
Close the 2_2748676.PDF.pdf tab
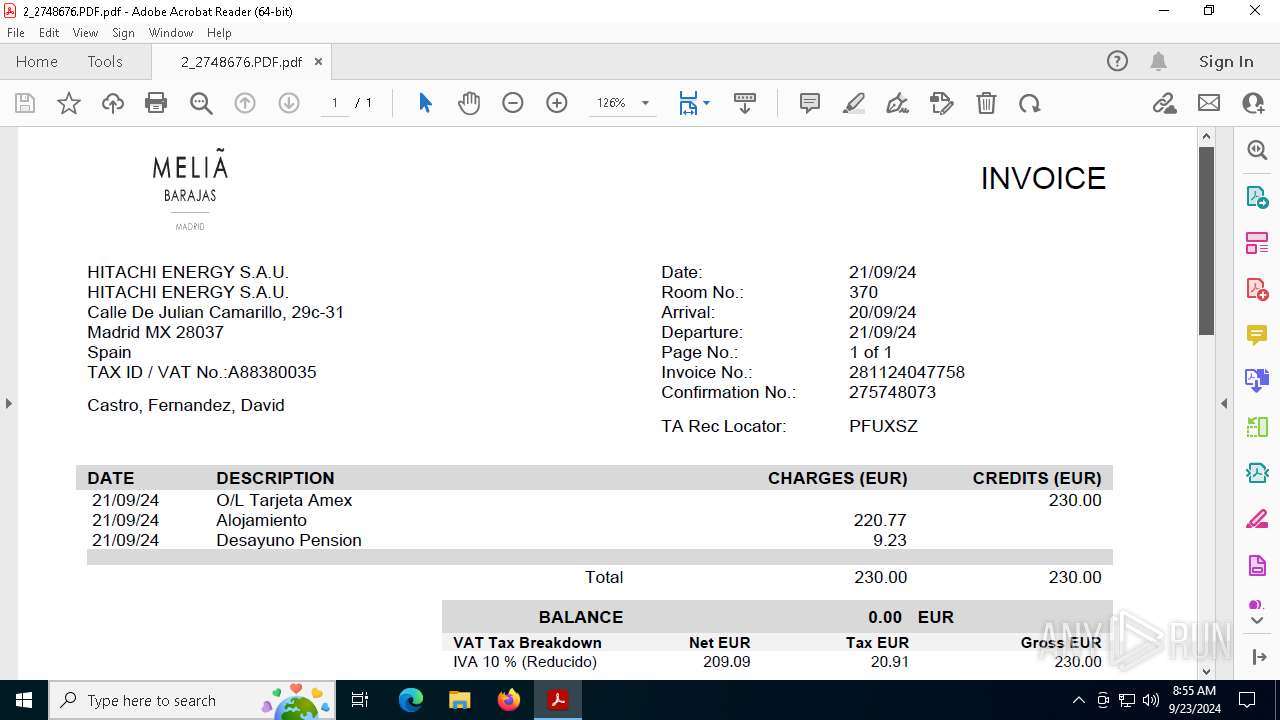(x=318, y=62)
